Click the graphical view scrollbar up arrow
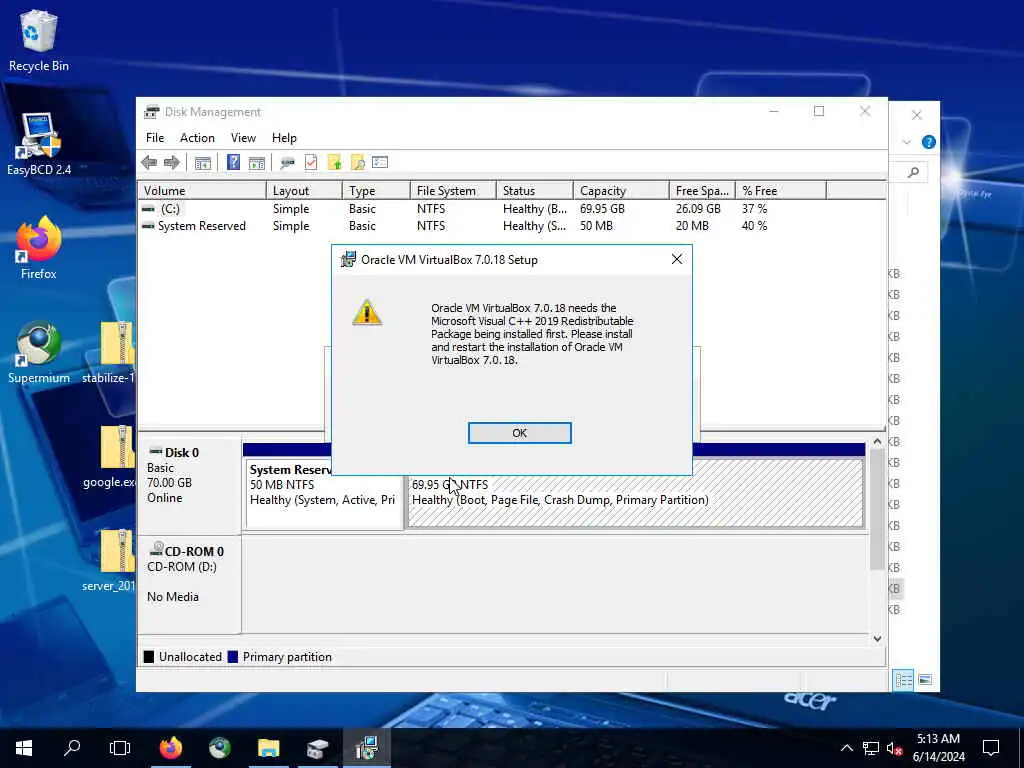The width and height of the screenshot is (1024, 768). coord(877,442)
